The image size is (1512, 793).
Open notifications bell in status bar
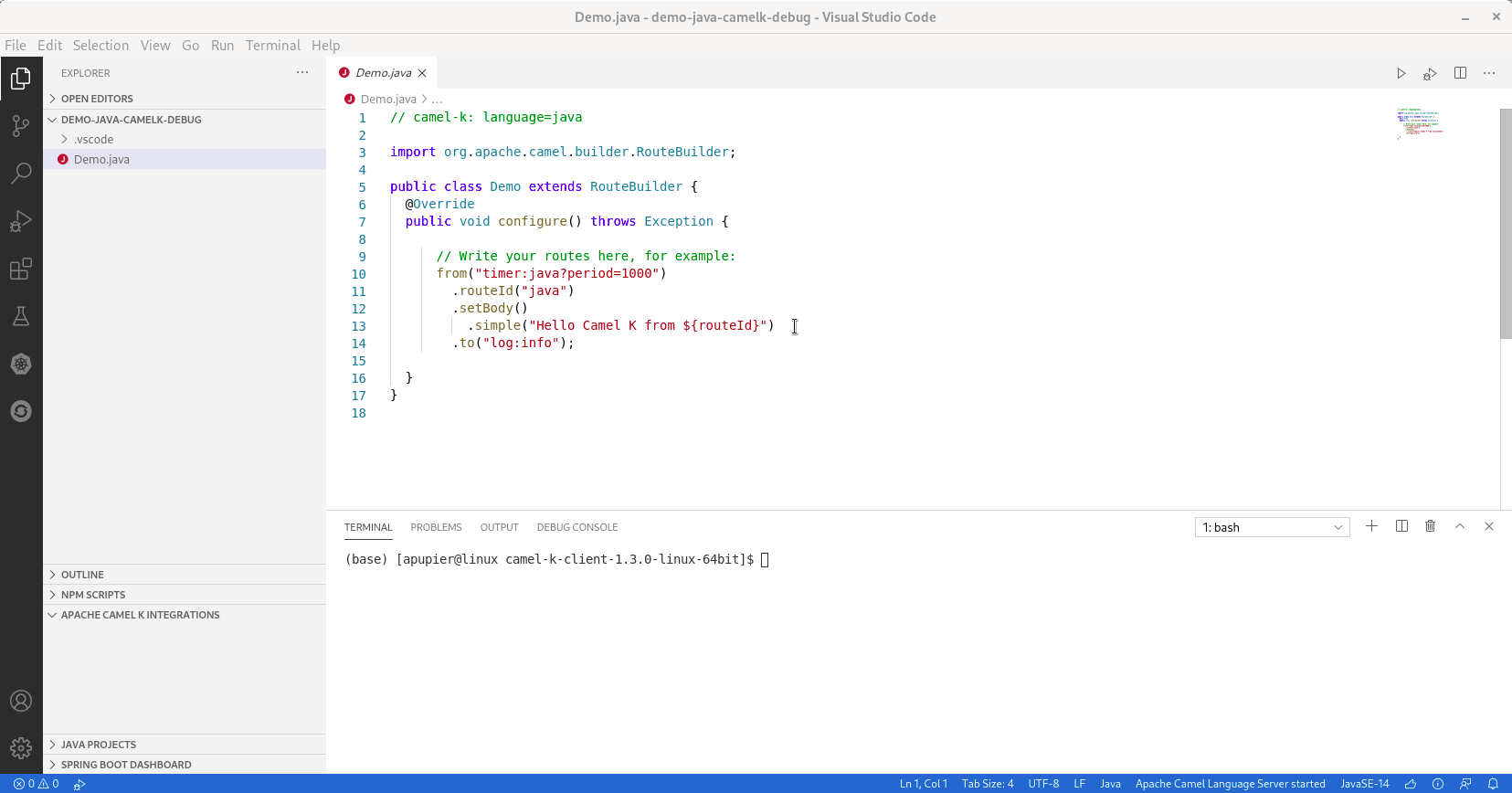pos(1493,784)
